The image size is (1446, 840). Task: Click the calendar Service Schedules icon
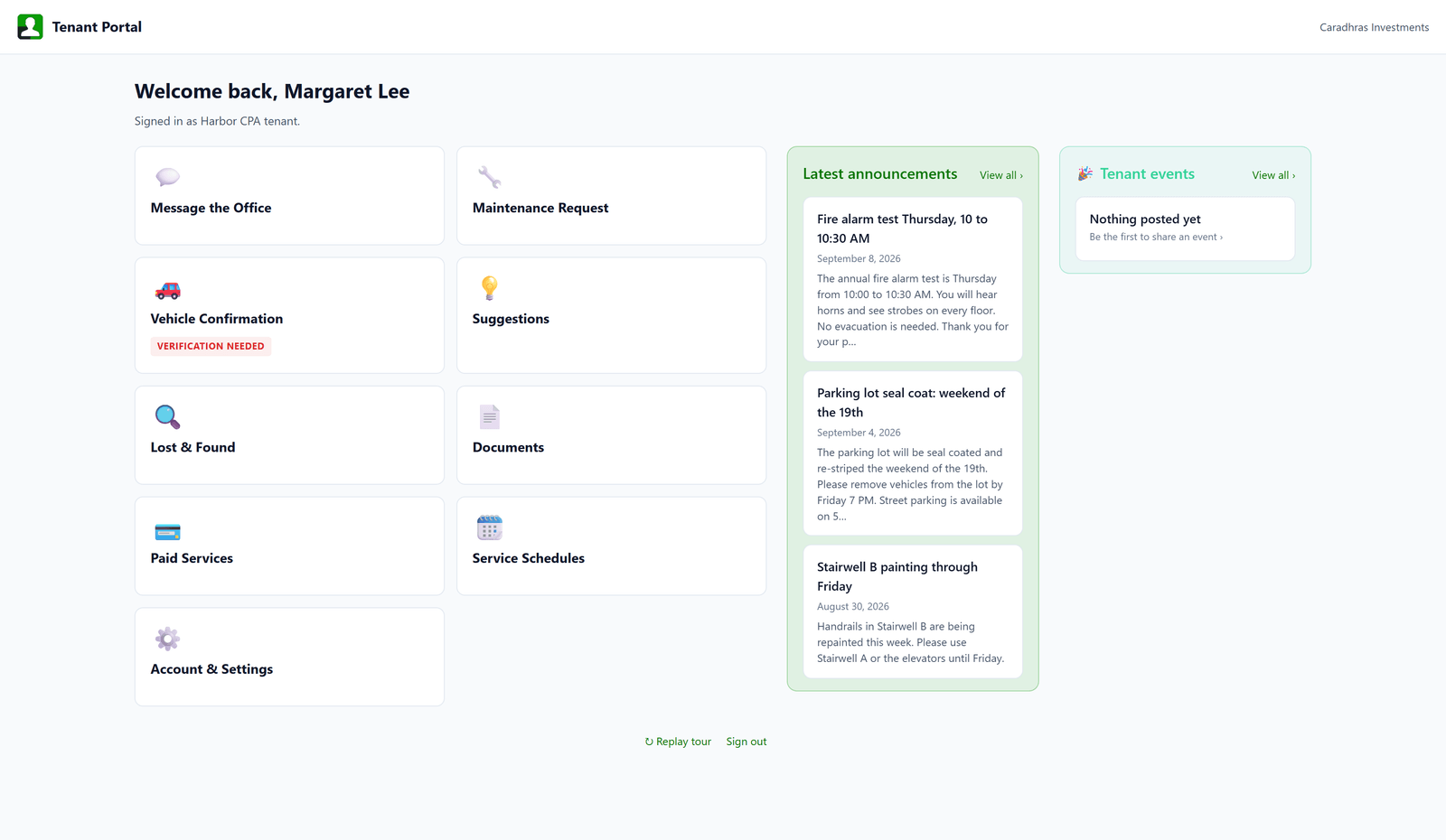tap(489, 527)
